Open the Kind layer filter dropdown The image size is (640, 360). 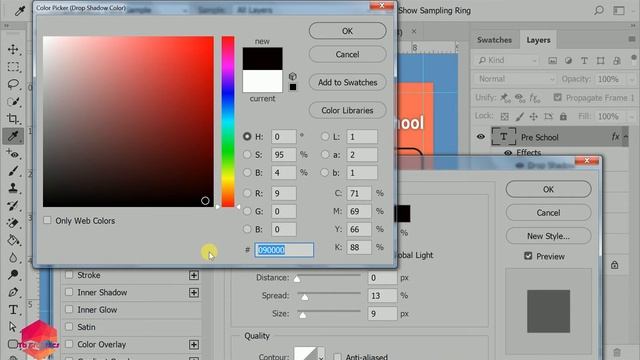[507, 60]
